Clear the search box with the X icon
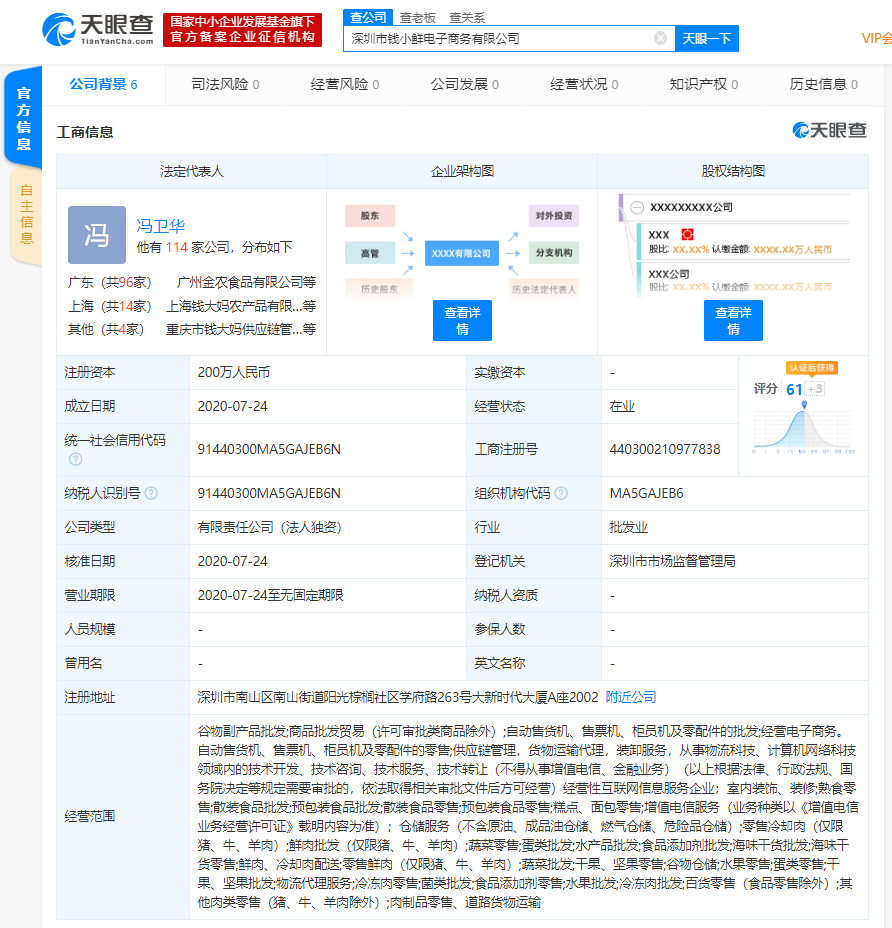 pos(660,38)
